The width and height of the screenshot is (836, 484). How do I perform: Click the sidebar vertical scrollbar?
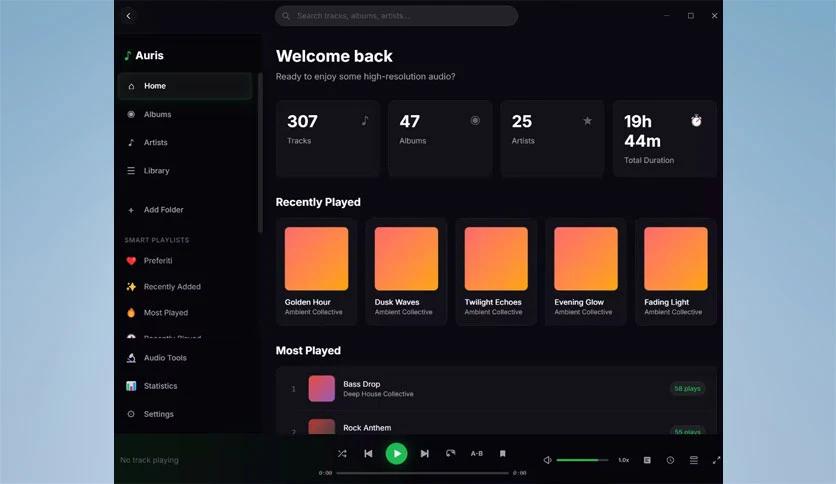[260, 152]
